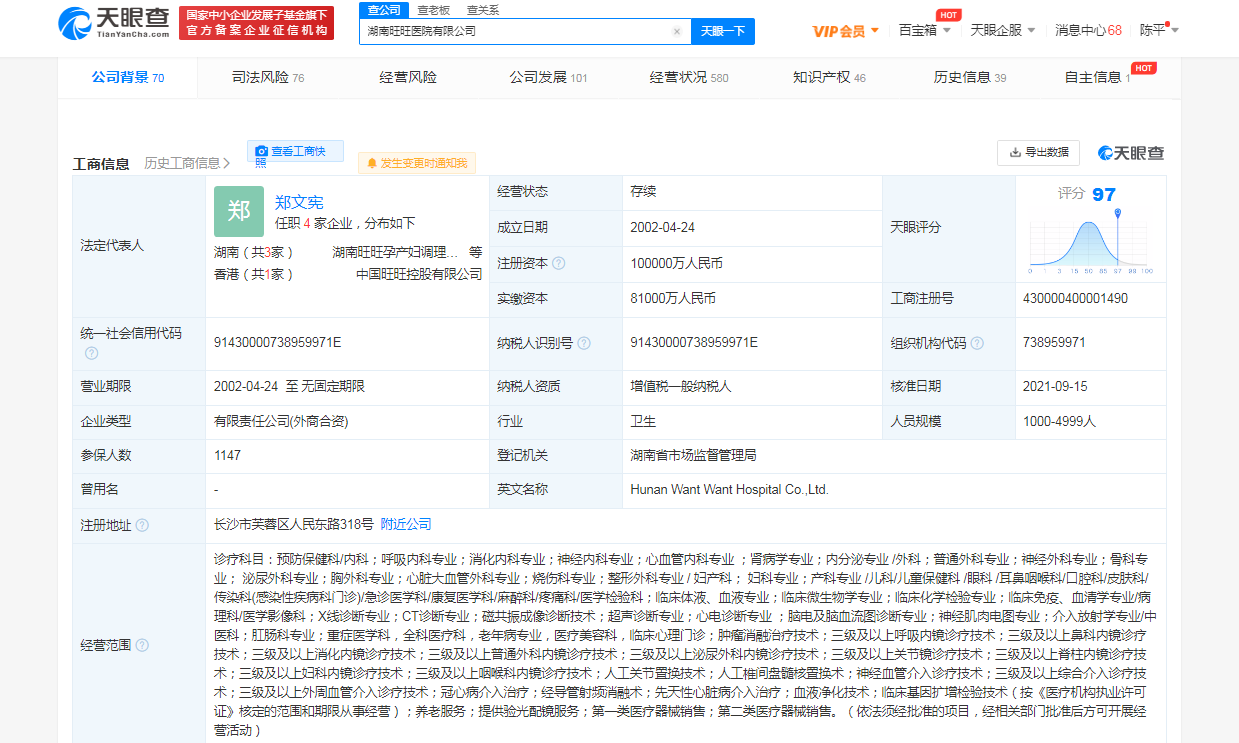Select staff size 1000-4999人
This screenshot has width=1239, height=743.
tap(1059, 421)
